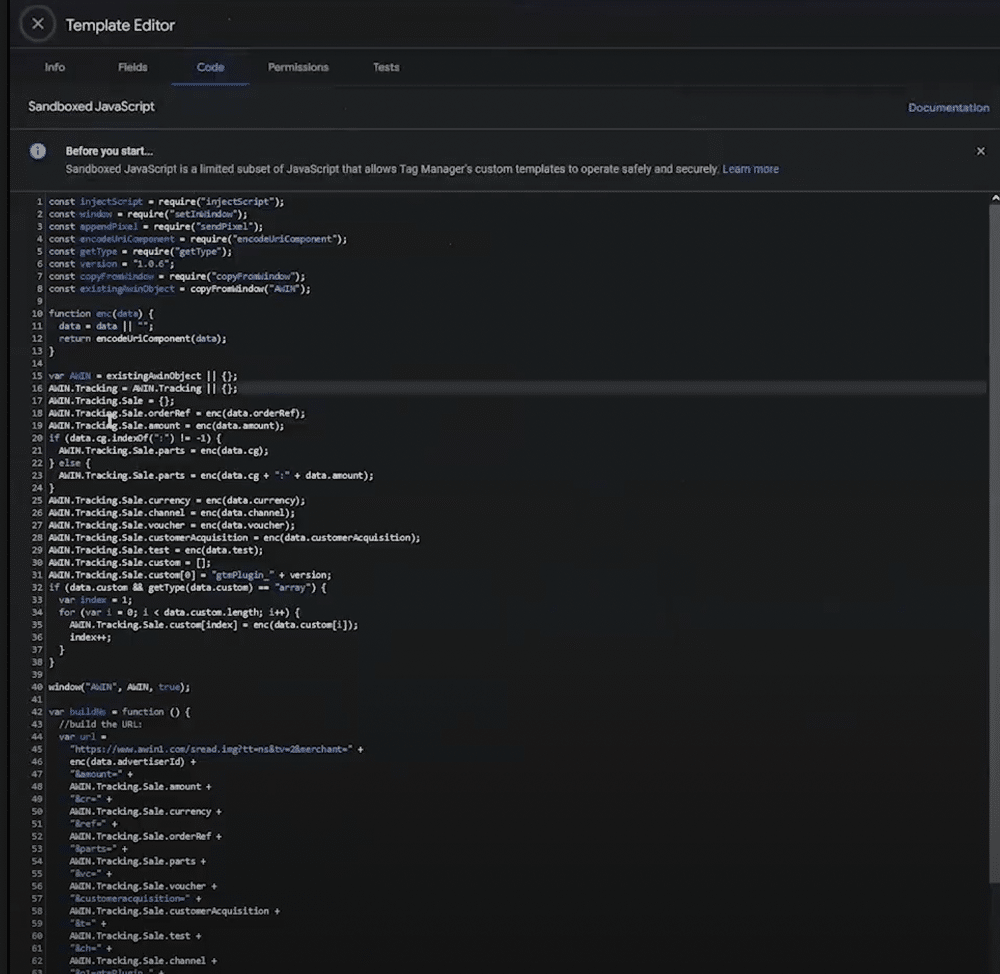
Task: Switch to the Info tab
Action: tap(55, 67)
